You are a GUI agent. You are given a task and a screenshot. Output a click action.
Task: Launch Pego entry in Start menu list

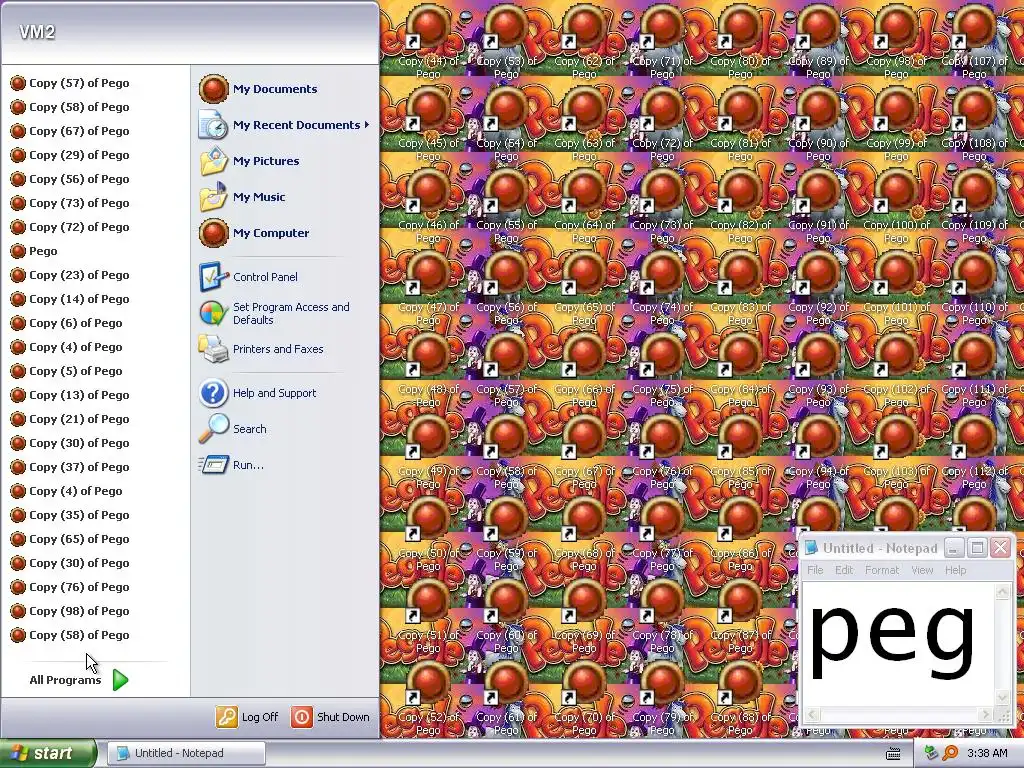[x=34, y=251]
